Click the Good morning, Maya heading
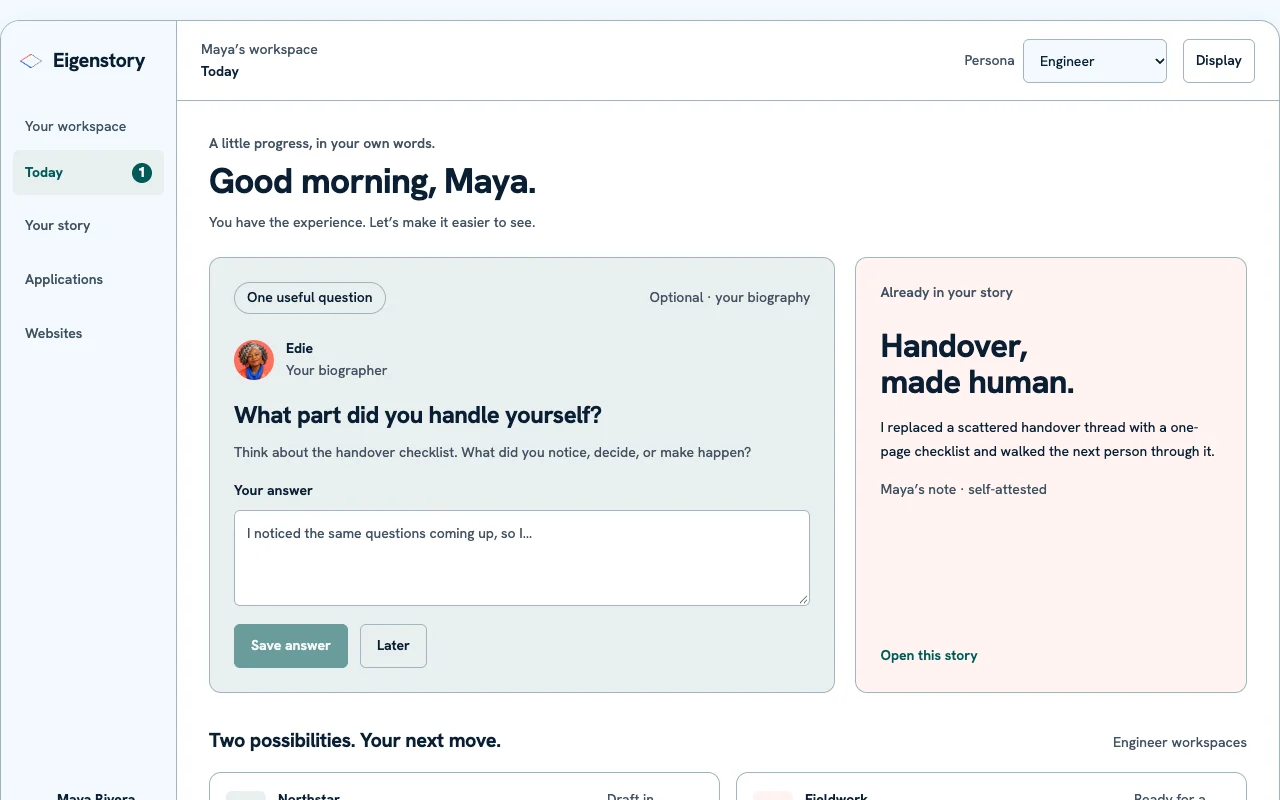Screen dimensions: 1280x800 [372, 181]
